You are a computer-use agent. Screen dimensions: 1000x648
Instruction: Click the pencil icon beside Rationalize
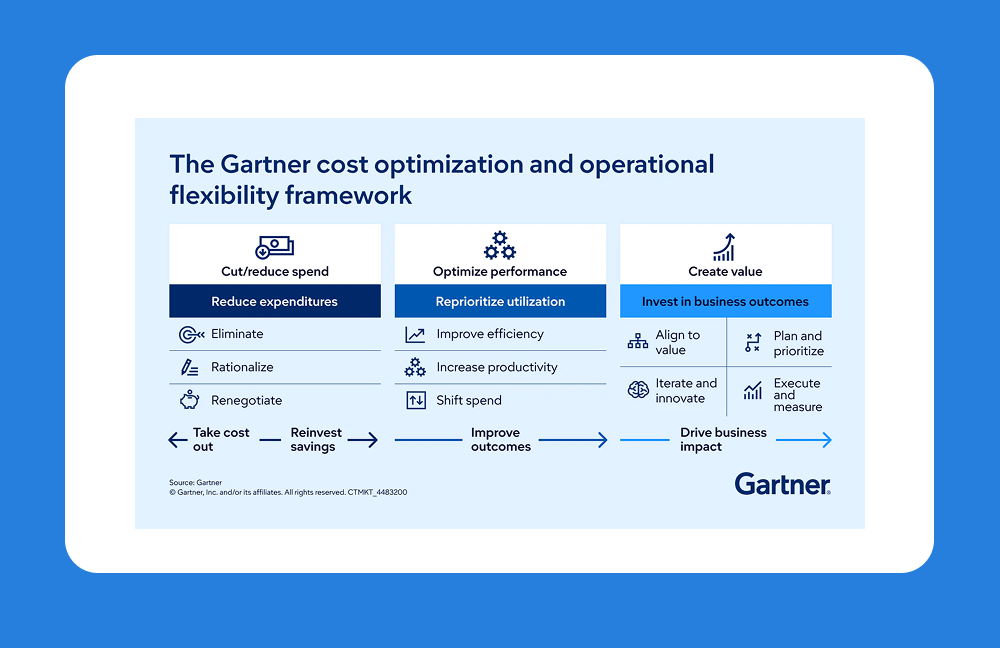click(189, 367)
